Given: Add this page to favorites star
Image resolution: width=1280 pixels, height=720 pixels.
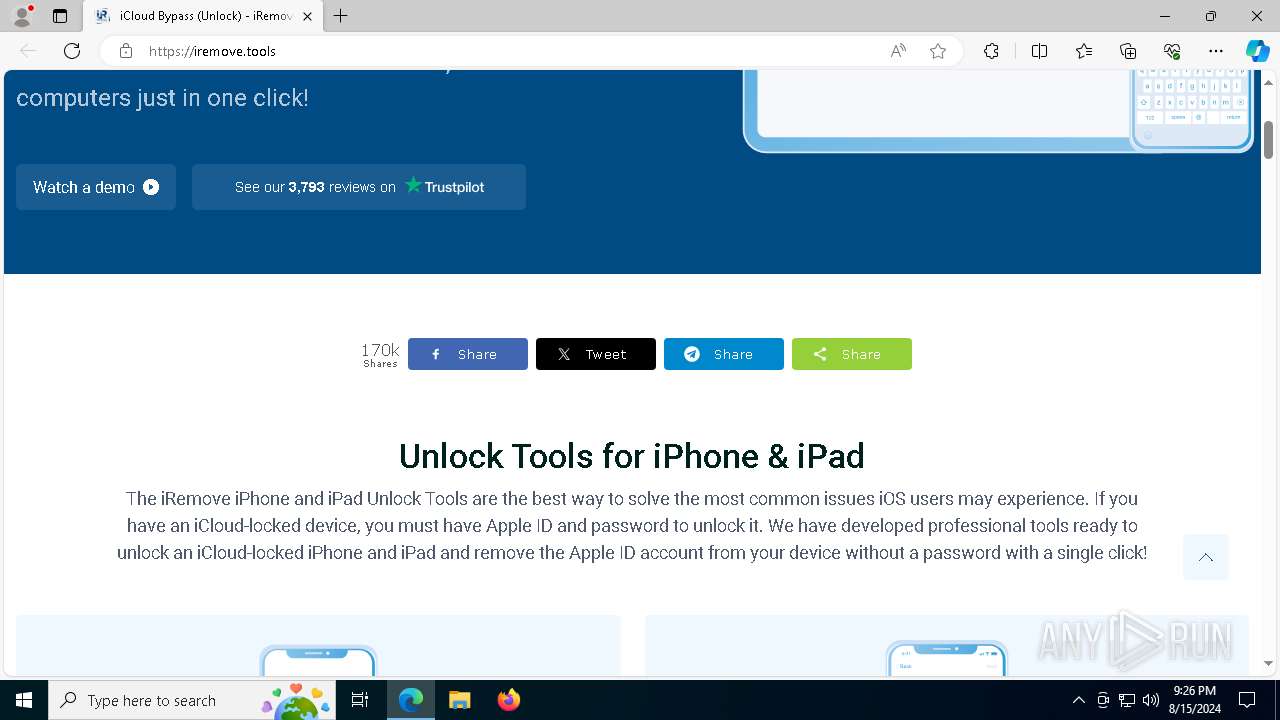Looking at the screenshot, I should (938, 51).
